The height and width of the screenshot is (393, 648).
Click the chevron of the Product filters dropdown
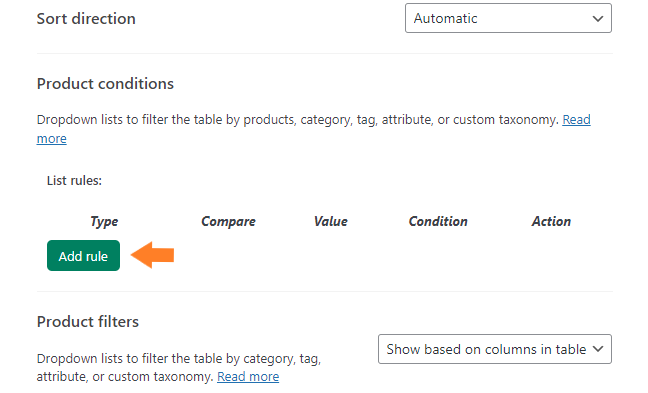pyautogui.click(x=598, y=349)
